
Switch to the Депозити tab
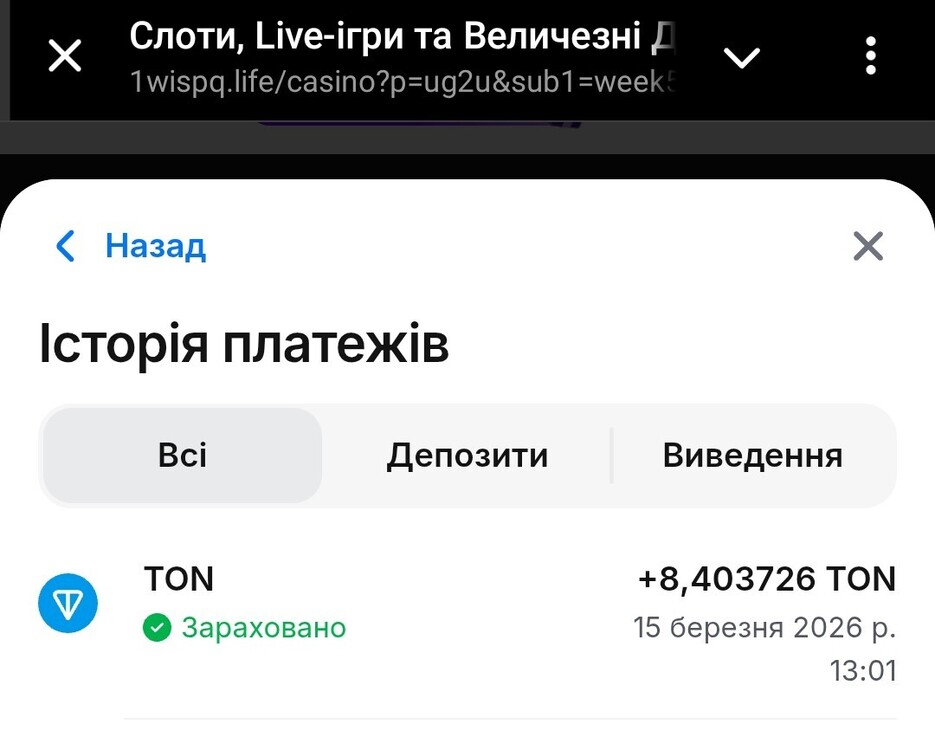(x=467, y=456)
